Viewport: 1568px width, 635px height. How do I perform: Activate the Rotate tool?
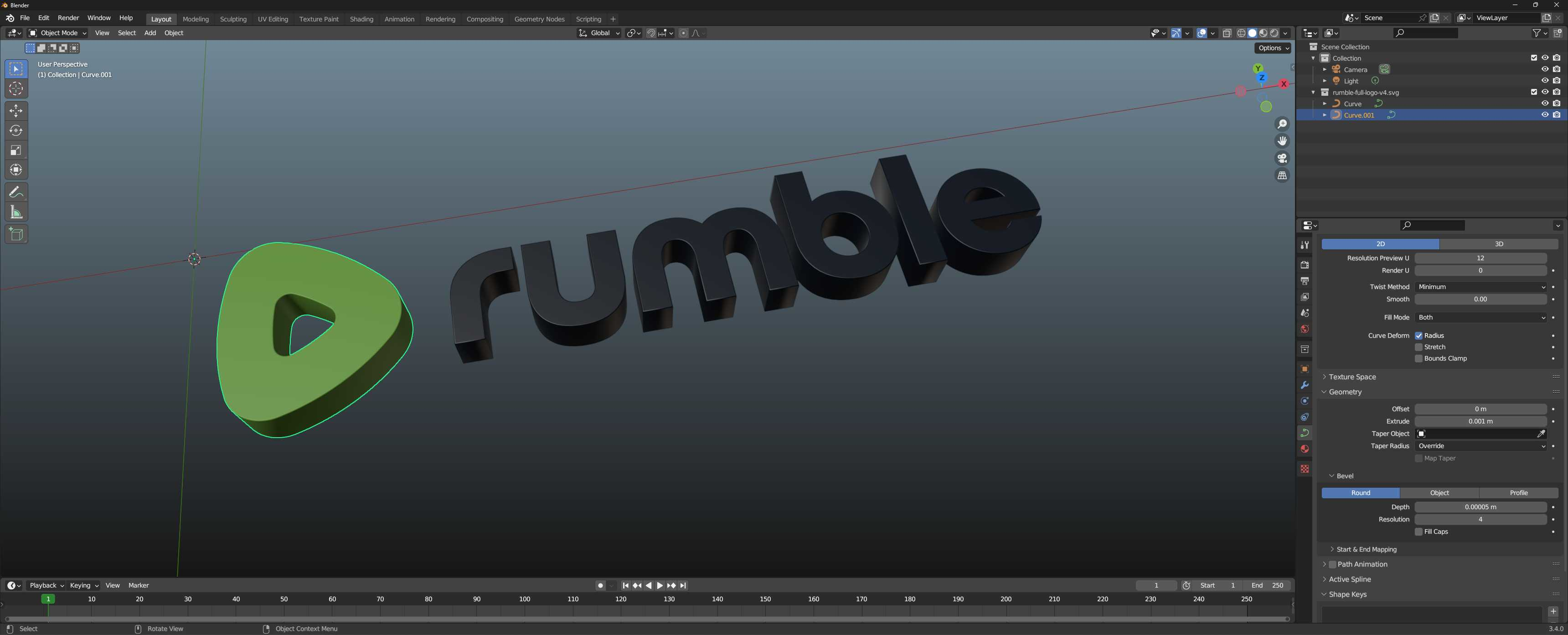tap(16, 130)
